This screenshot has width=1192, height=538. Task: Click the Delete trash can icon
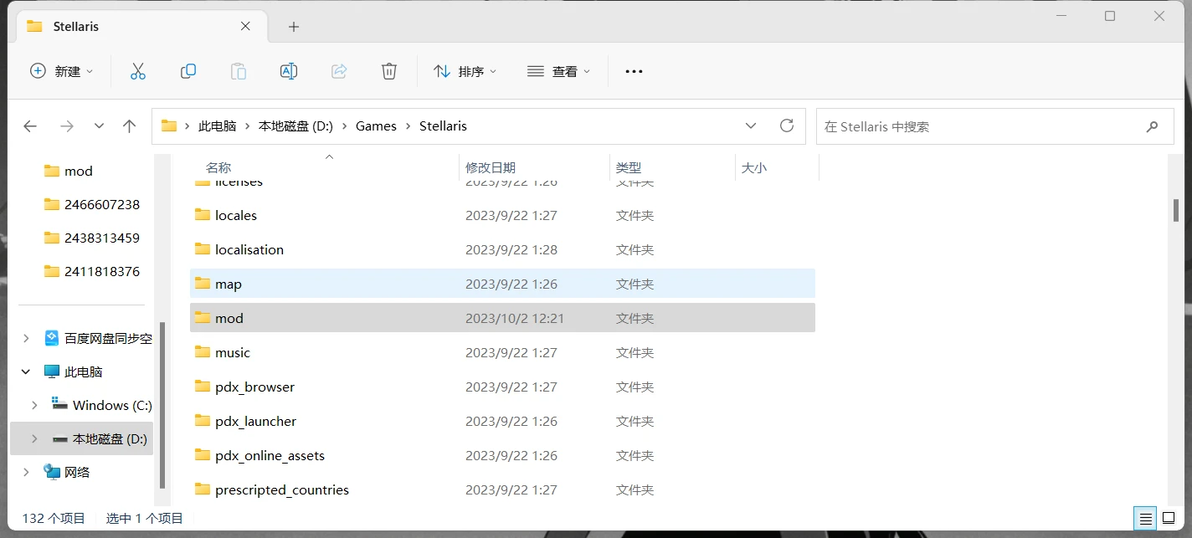pos(389,71)
